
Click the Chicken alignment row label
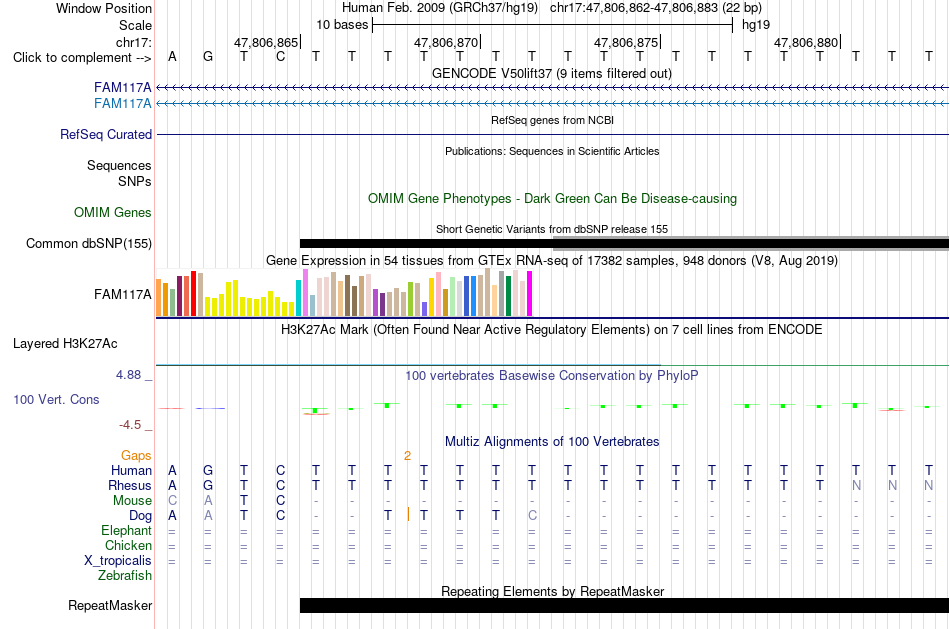coord(128,545)
